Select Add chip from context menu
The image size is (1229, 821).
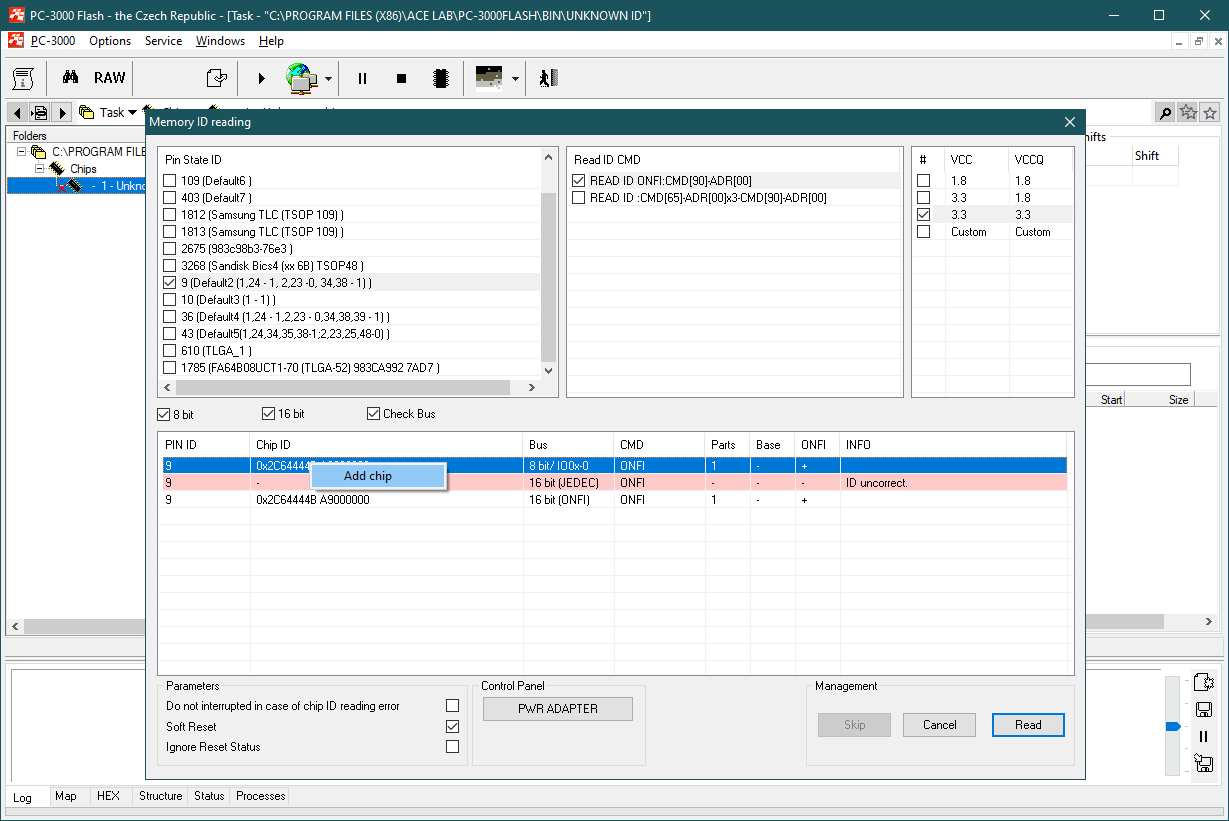tap(368, 476)
